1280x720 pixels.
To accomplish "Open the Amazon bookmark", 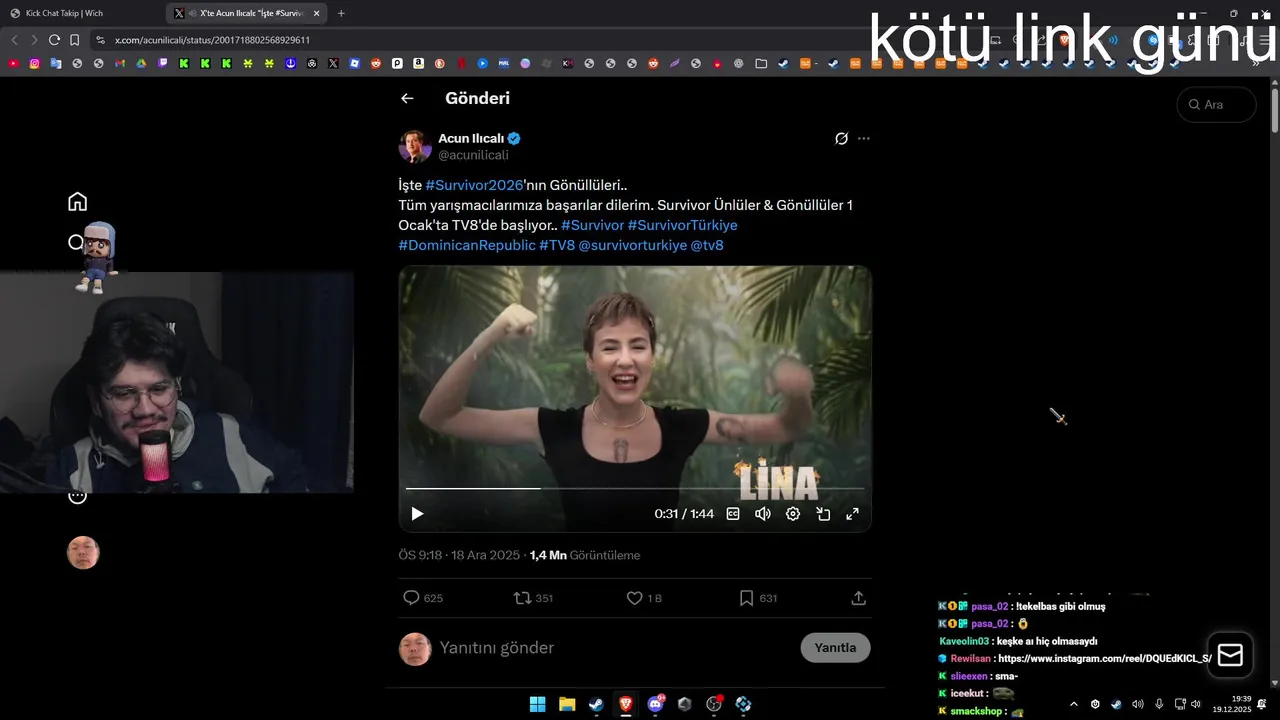I will coord(418,63).
